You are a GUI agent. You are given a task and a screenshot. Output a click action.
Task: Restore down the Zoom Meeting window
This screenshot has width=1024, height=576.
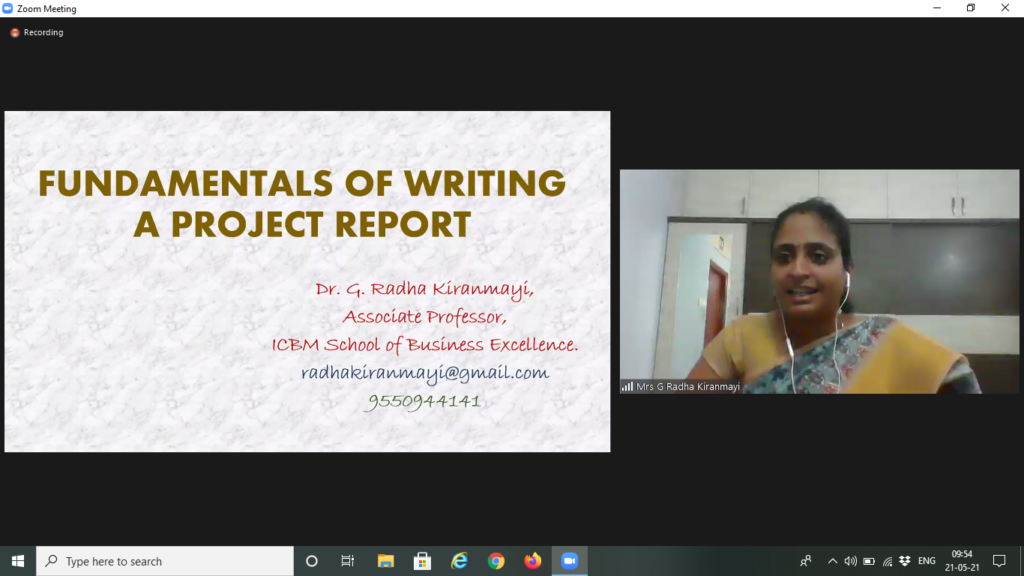(970, 8)
